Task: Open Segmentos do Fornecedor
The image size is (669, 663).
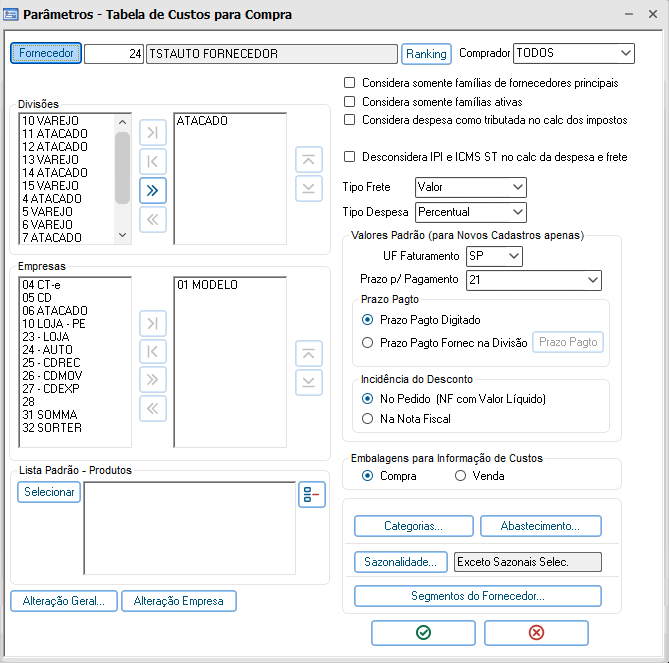Action: pyautogui.click(x=478, y=596)
